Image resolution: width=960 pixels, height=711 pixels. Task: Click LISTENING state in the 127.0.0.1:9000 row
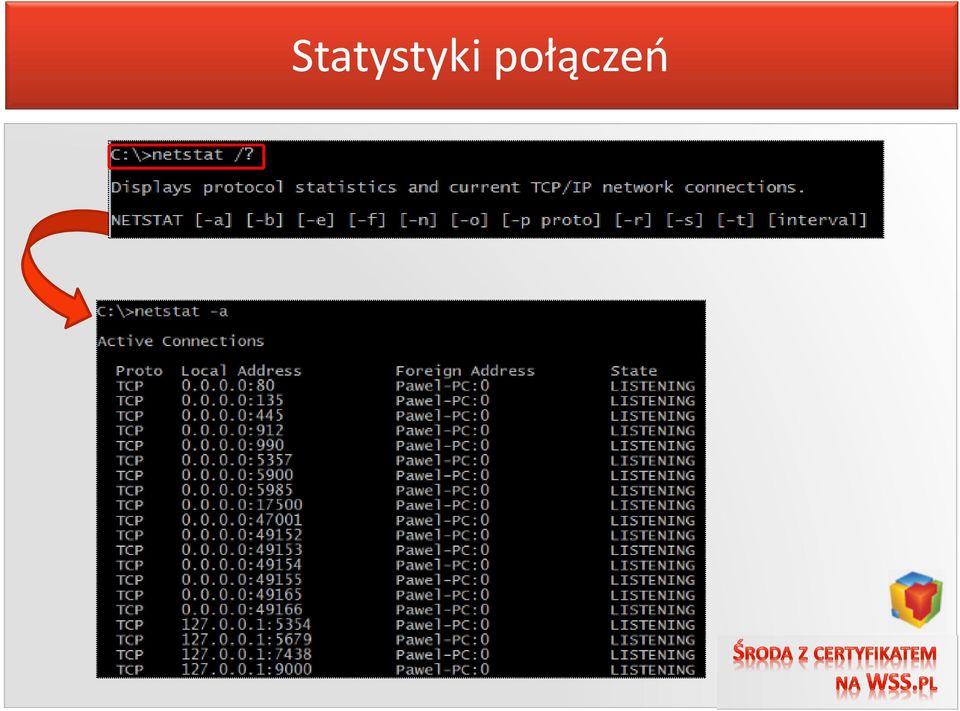(x=653, y=669)
